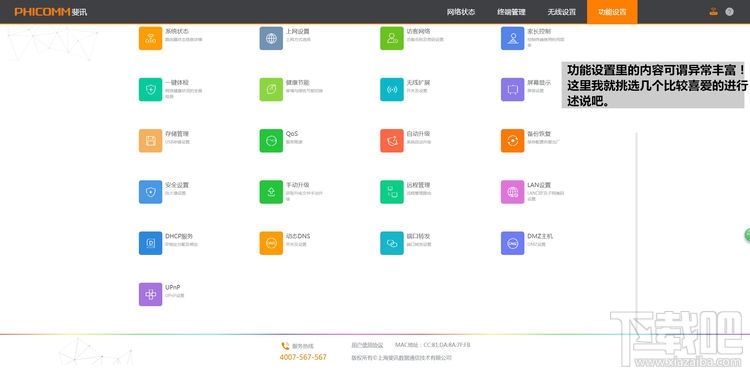Click the MAC地址 text in footer
750x372 pixels.
coord(433,345)
